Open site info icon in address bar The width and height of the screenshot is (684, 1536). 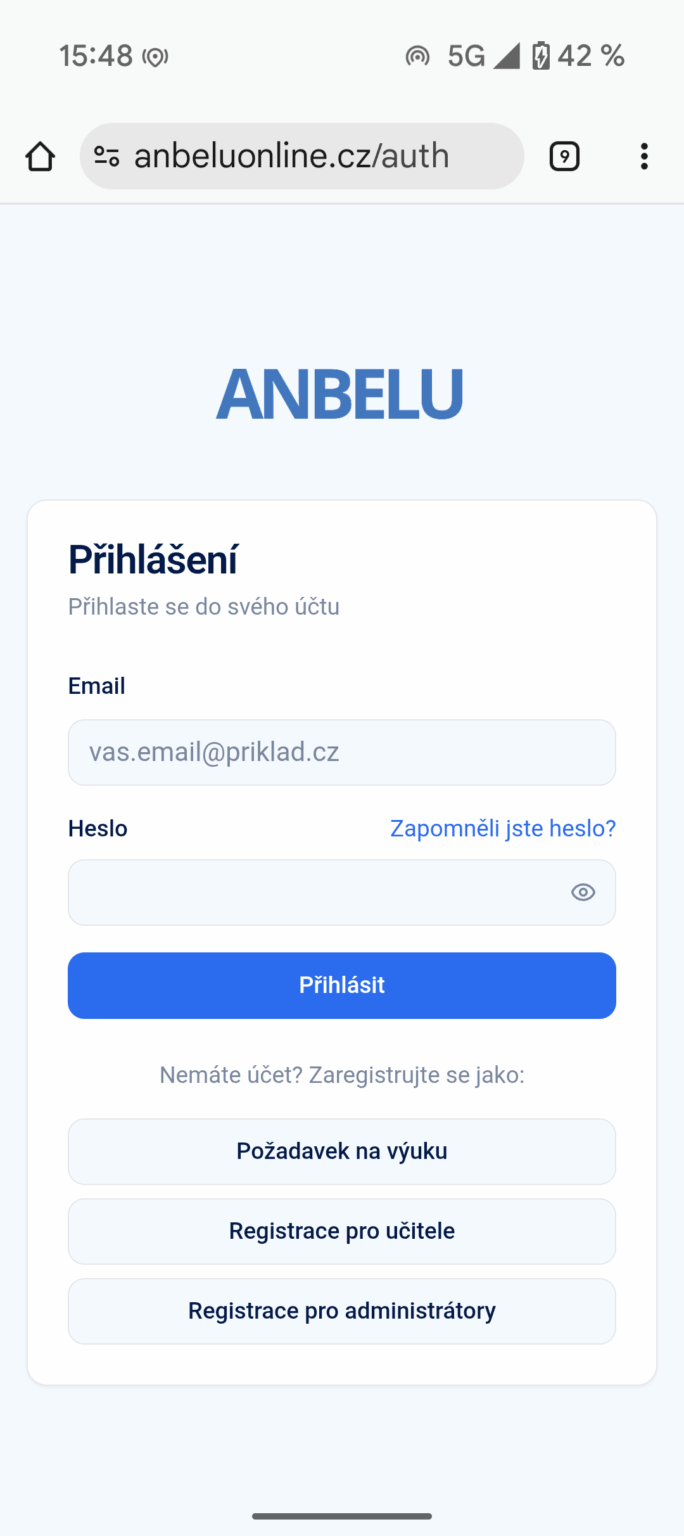(x=107, y=157)
